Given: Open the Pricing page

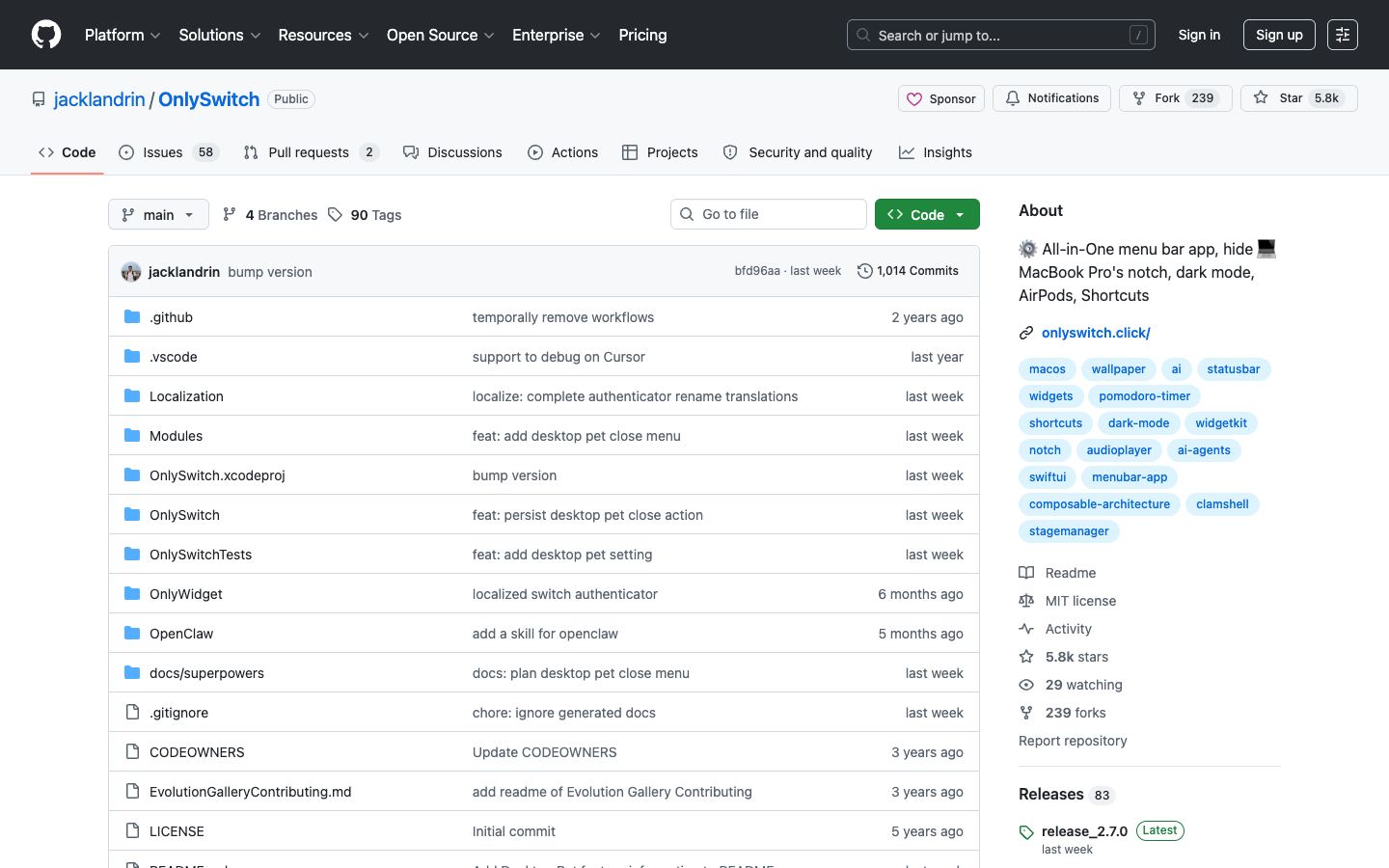Looking at the screenshot, I should (642, 35).
